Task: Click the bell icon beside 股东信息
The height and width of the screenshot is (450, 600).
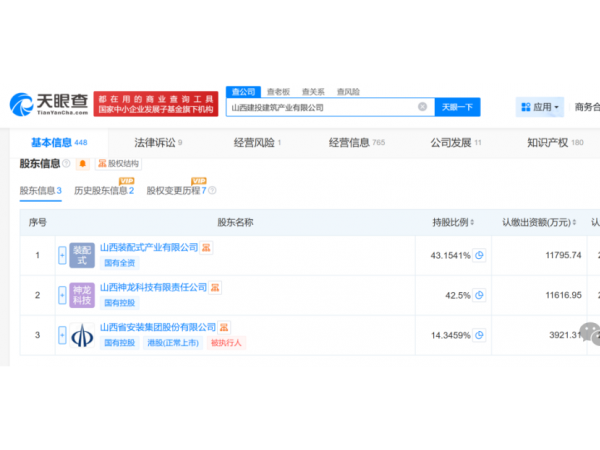Action: point(82,163)
